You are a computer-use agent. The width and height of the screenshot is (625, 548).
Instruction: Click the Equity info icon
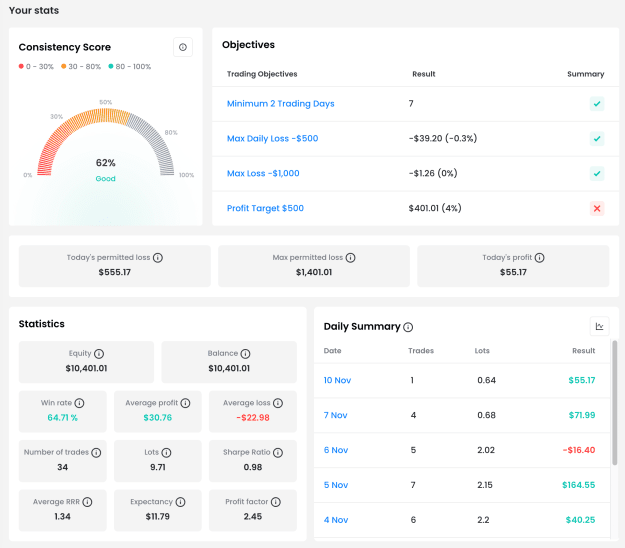tap(99, 354)
